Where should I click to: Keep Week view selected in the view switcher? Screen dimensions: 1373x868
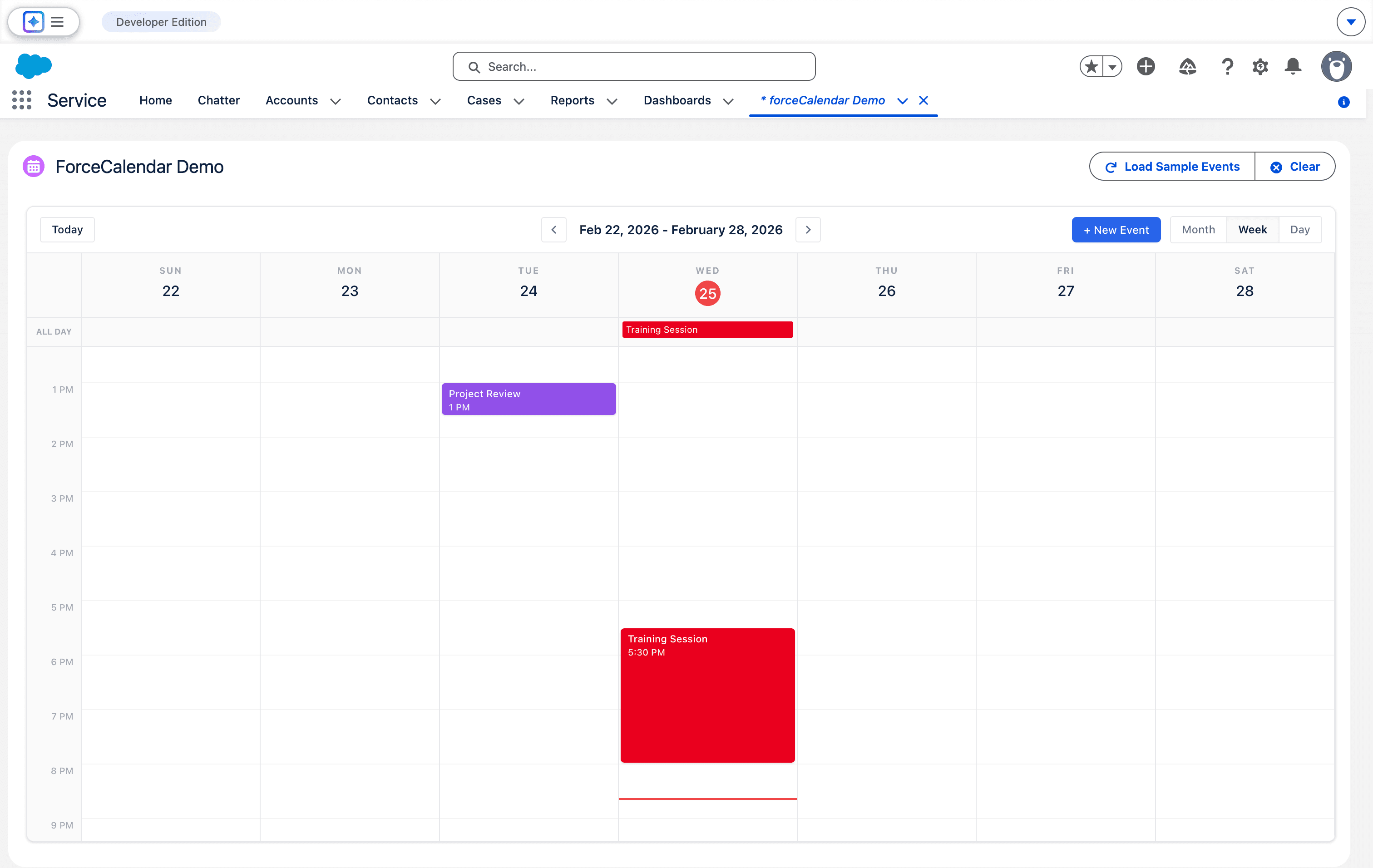click(x=1252, y=229)
